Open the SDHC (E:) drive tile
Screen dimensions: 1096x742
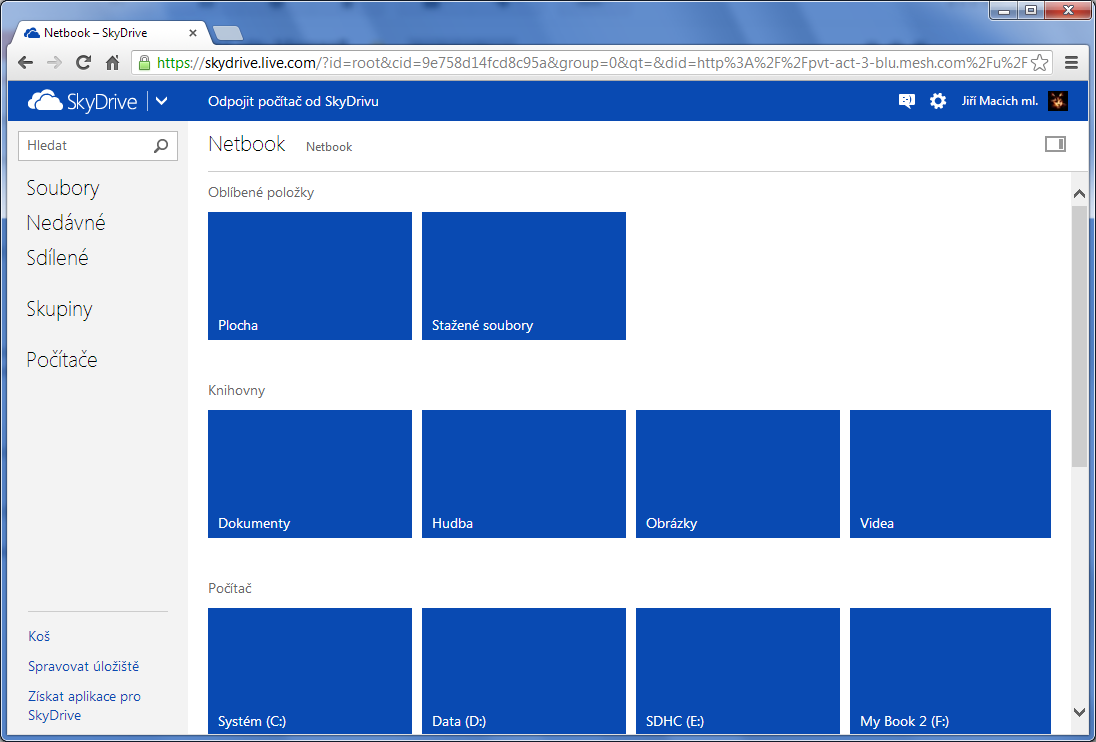pyautogui.click(x=737, y=671)
